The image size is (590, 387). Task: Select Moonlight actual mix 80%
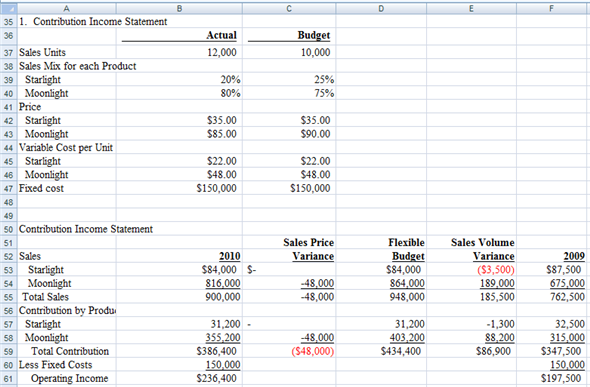[x=230, y=93]
